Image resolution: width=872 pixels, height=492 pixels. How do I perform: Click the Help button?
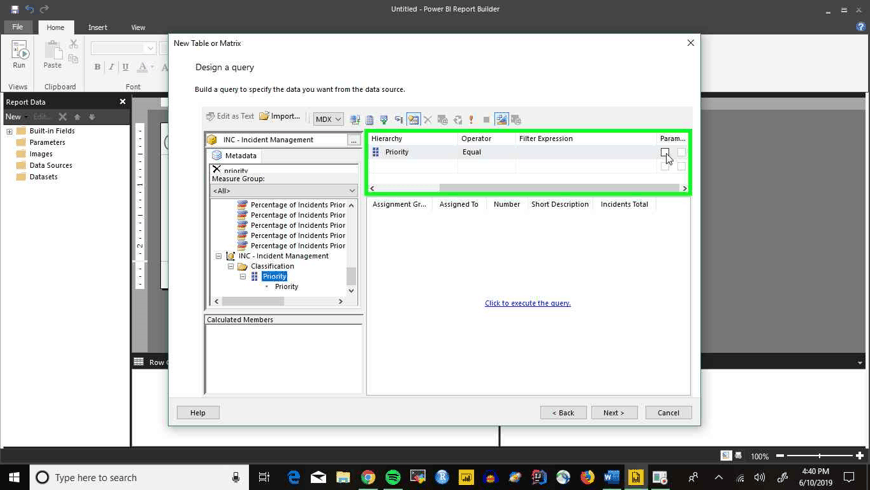198,413
